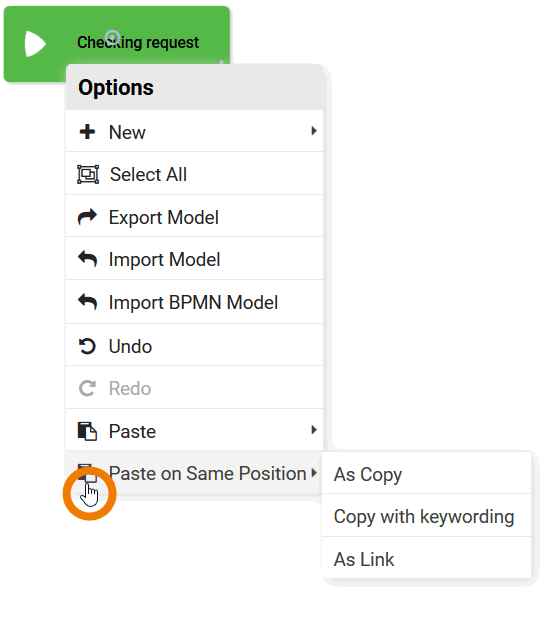Select the Export Model menu entry
Image resolution: width=542 pixels, height=636 pixels.
point(194,217)
